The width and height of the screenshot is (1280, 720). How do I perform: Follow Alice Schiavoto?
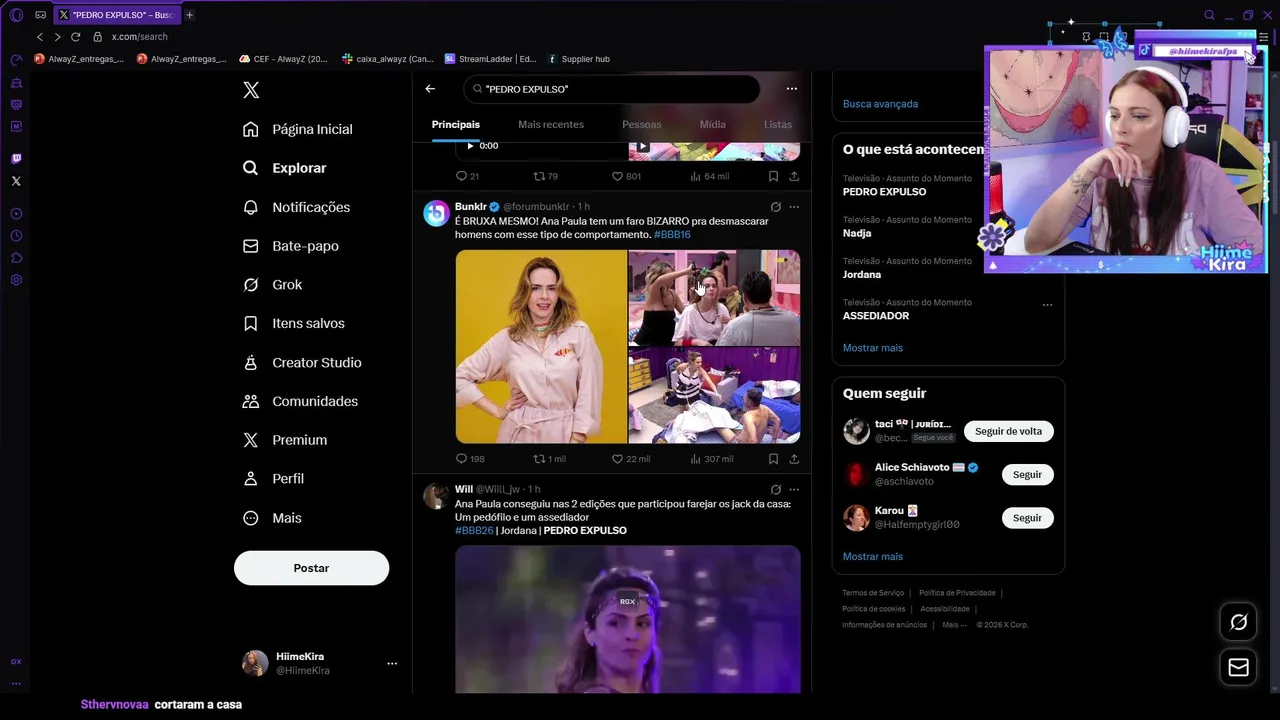pyautogui.click(x=1027, y=475)
